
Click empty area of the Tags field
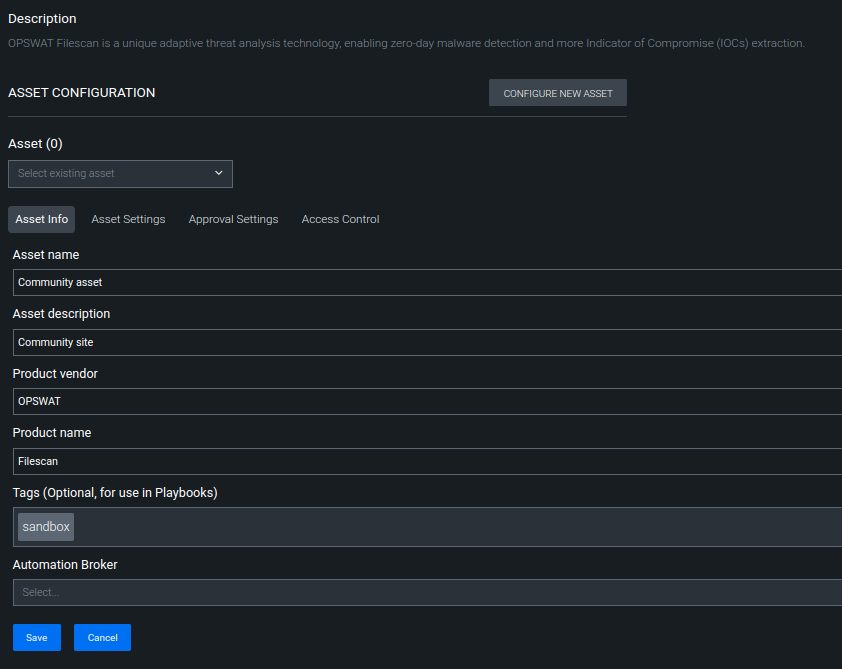click(x=456, y=527)
